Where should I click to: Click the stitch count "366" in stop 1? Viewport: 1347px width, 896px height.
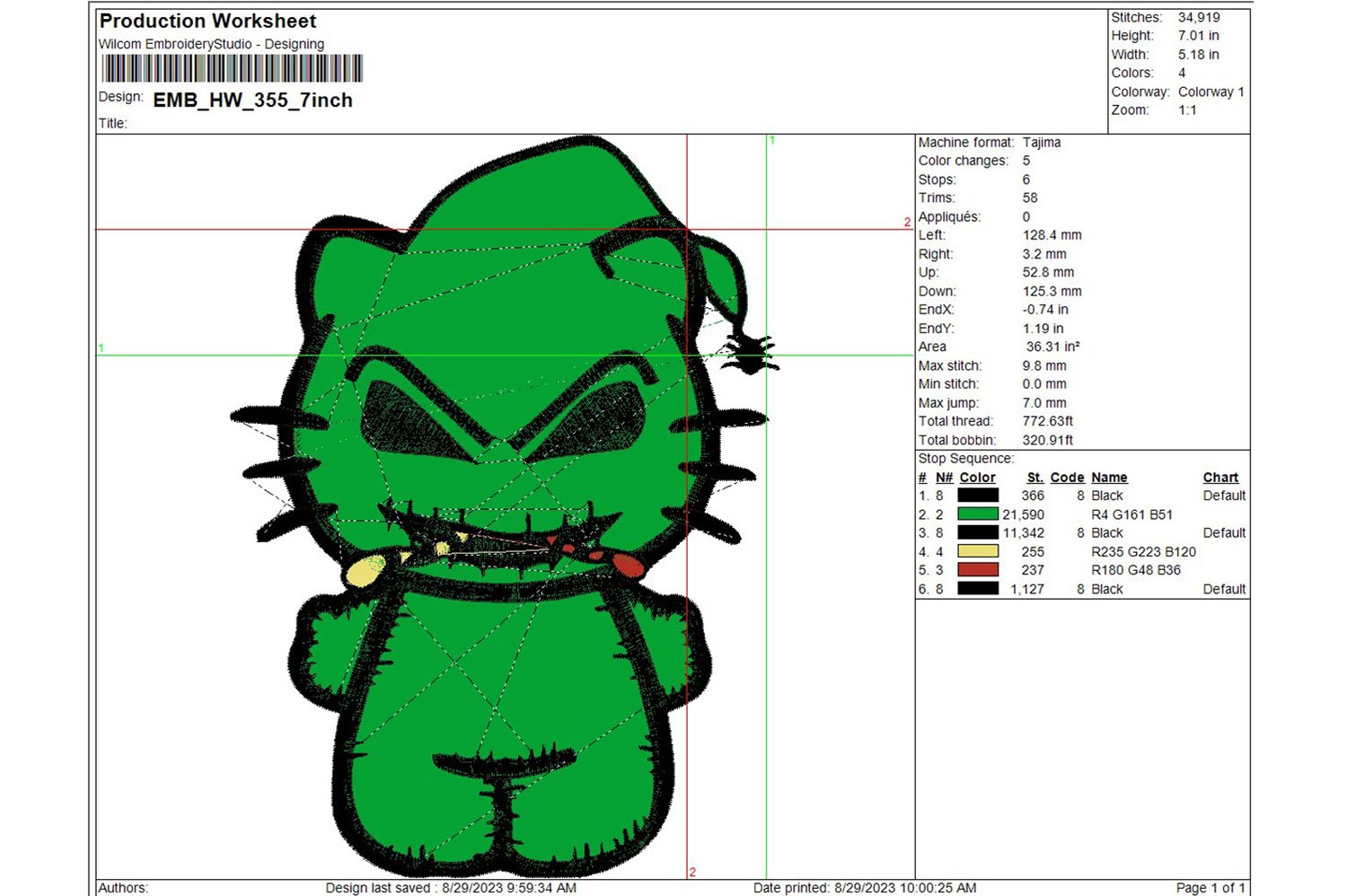coord(1033,496)
